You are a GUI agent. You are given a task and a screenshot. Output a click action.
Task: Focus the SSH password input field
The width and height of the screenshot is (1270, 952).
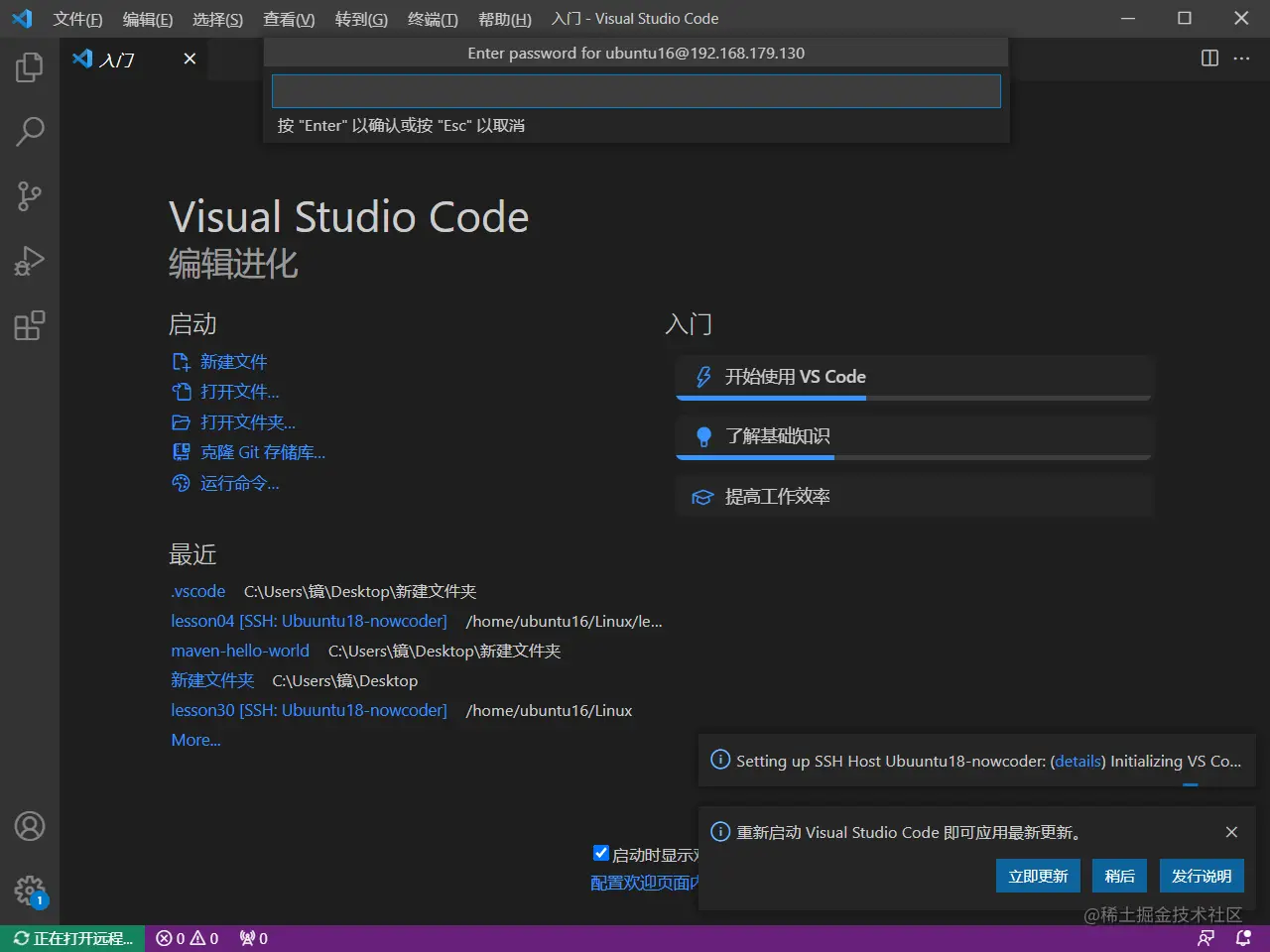pyautogui.click(x=636, y=91)
